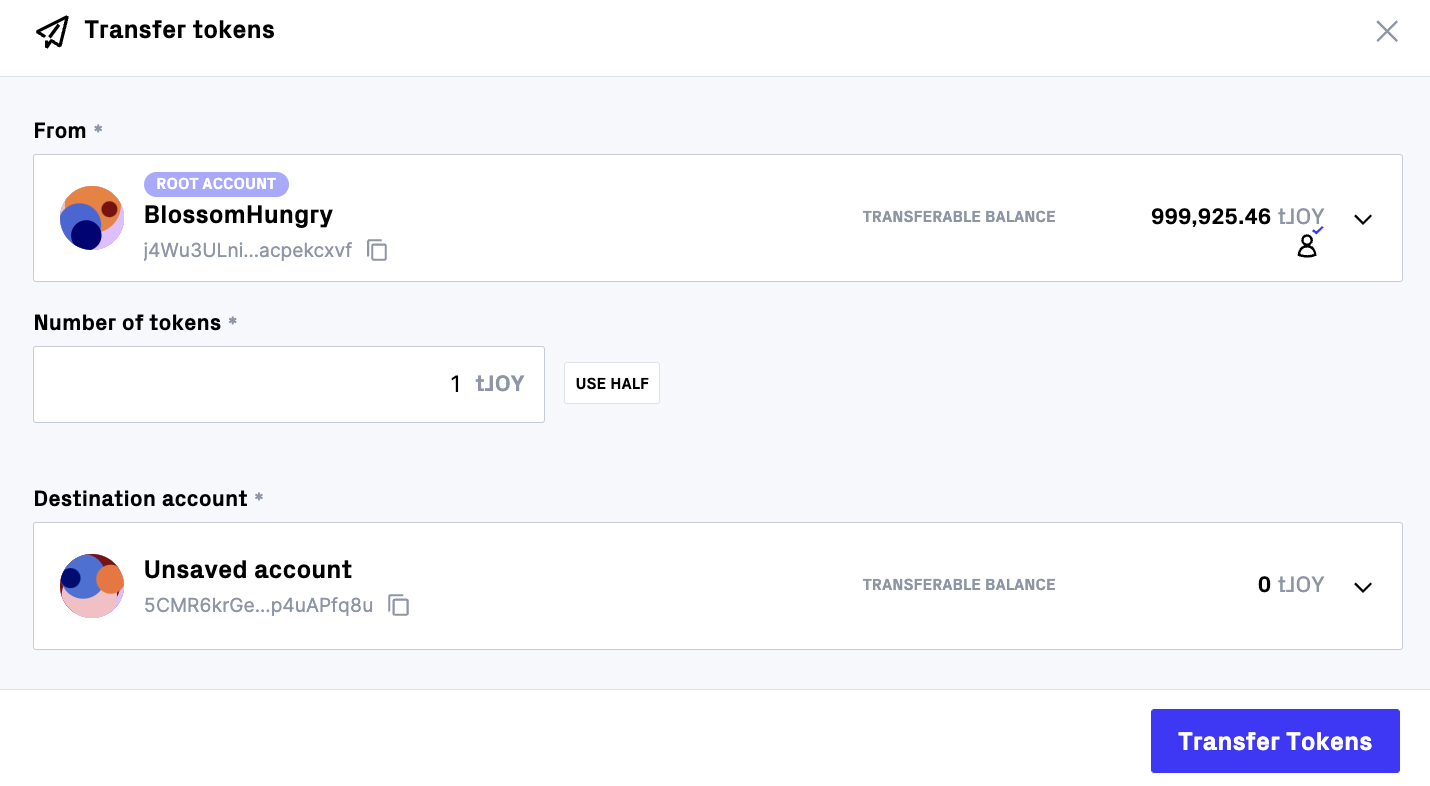Click the 999,925.46 balance amount
The height and width of the screenshot is (786, 1430).
[1210, 216]
